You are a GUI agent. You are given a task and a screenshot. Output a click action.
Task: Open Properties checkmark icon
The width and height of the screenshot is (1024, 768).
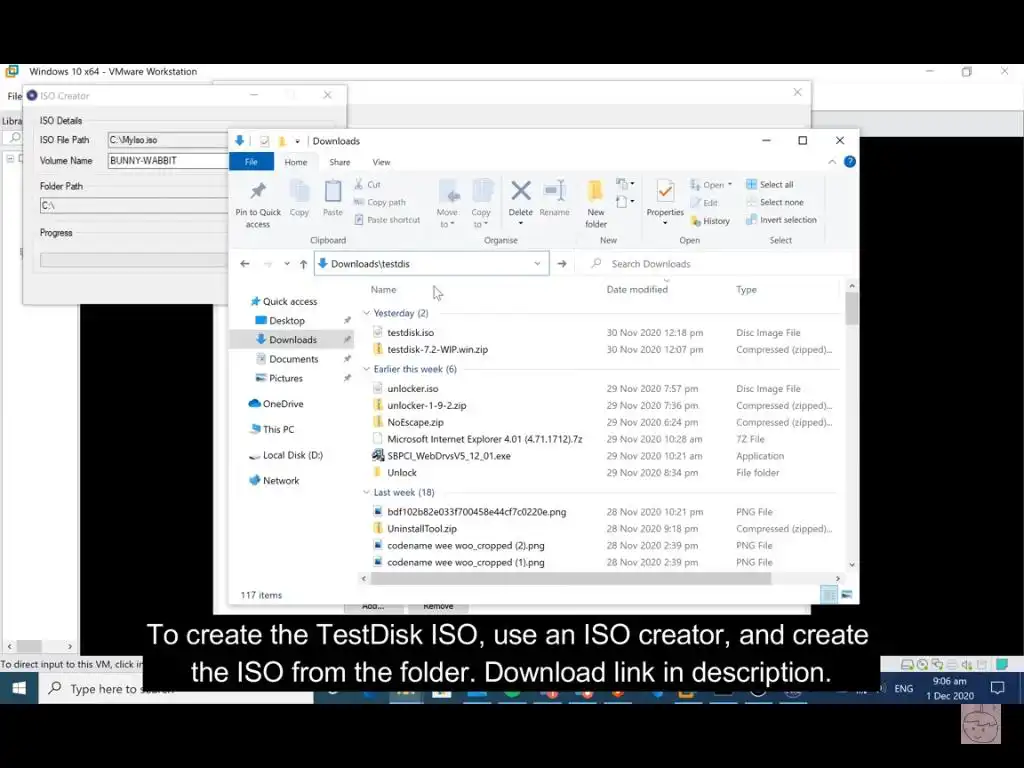[665, 191]
